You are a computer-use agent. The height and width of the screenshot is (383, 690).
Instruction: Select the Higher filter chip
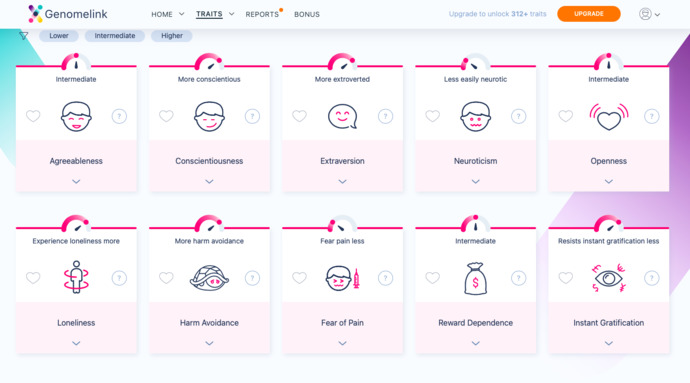pos(172,36)
